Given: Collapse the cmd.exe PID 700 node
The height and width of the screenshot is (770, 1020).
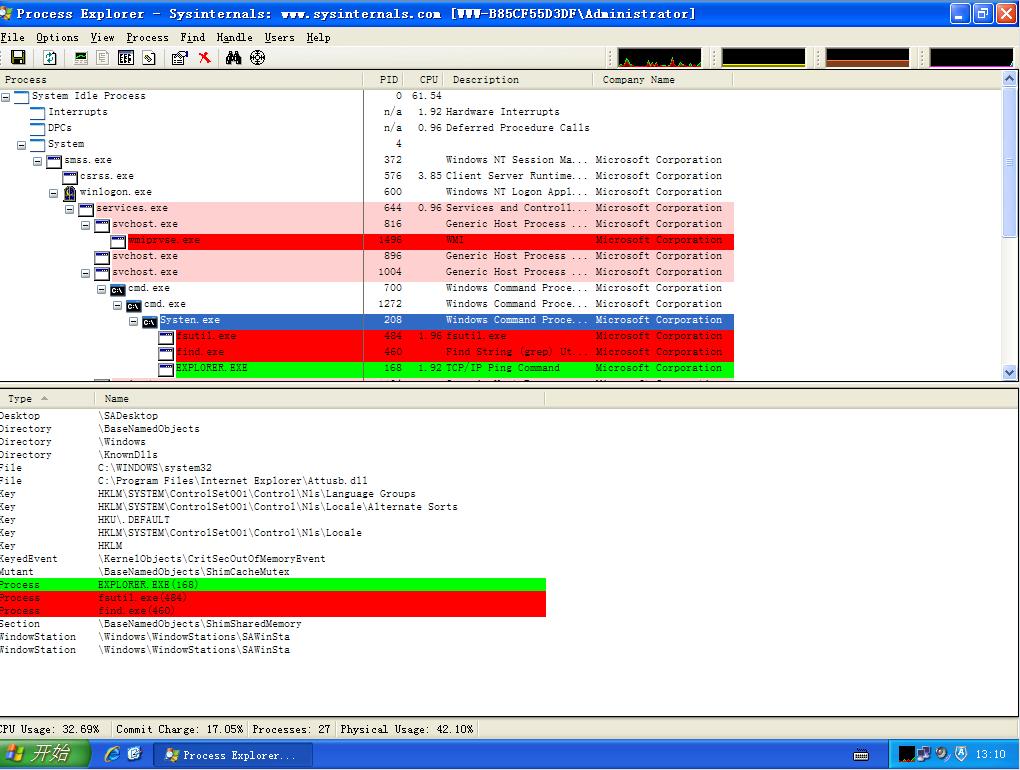Looking at the screenshot, I should tap(101, 289).
